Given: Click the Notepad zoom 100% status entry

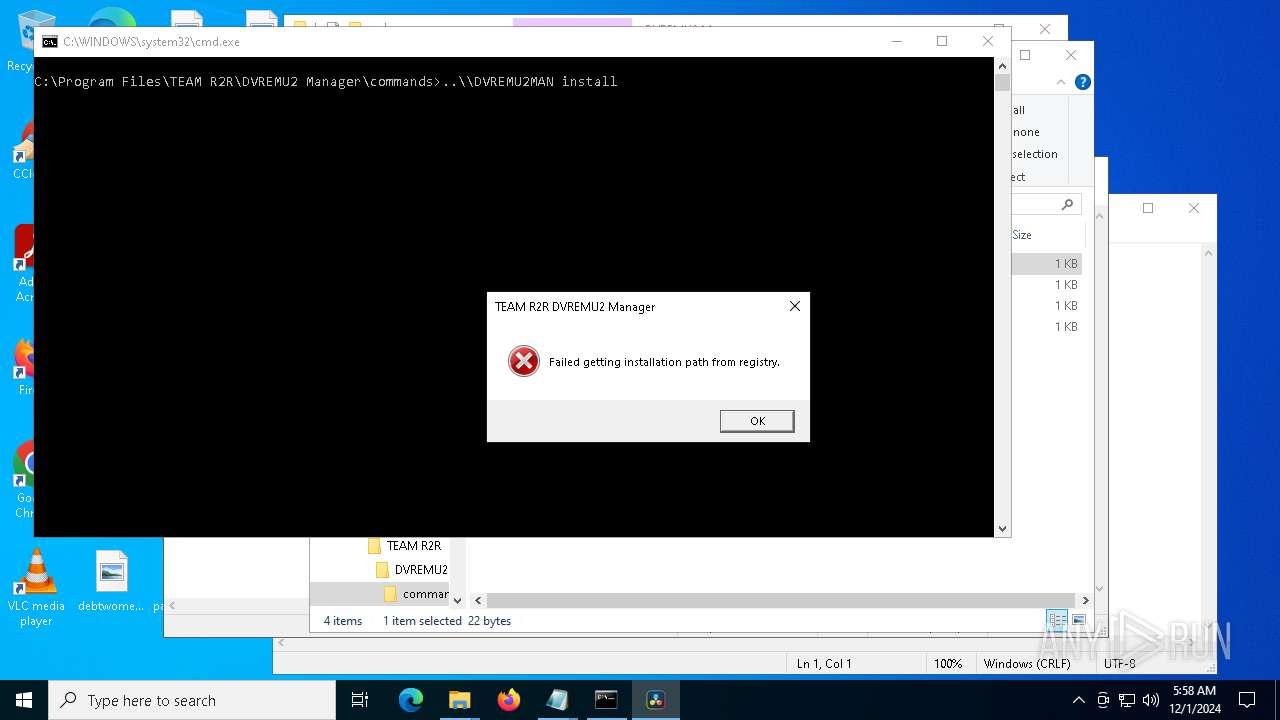Looking at the screenshot, I should pyautogui.click(x=948, y=664).
